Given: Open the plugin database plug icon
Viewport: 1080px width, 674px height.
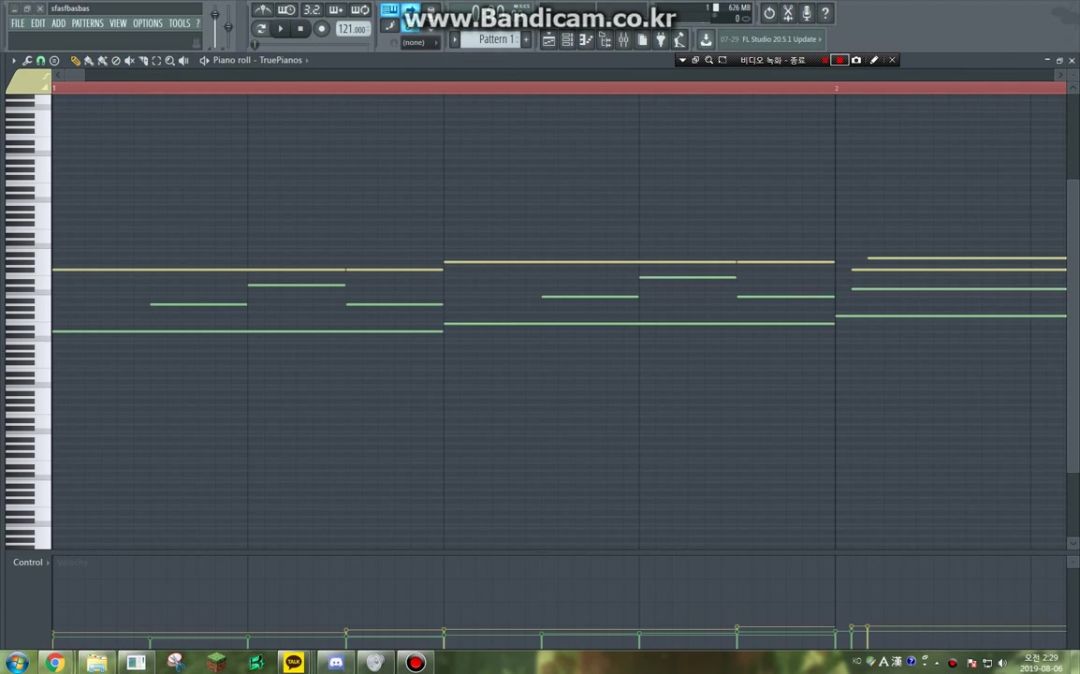Looking at the screenshot, I should [660, 40].
